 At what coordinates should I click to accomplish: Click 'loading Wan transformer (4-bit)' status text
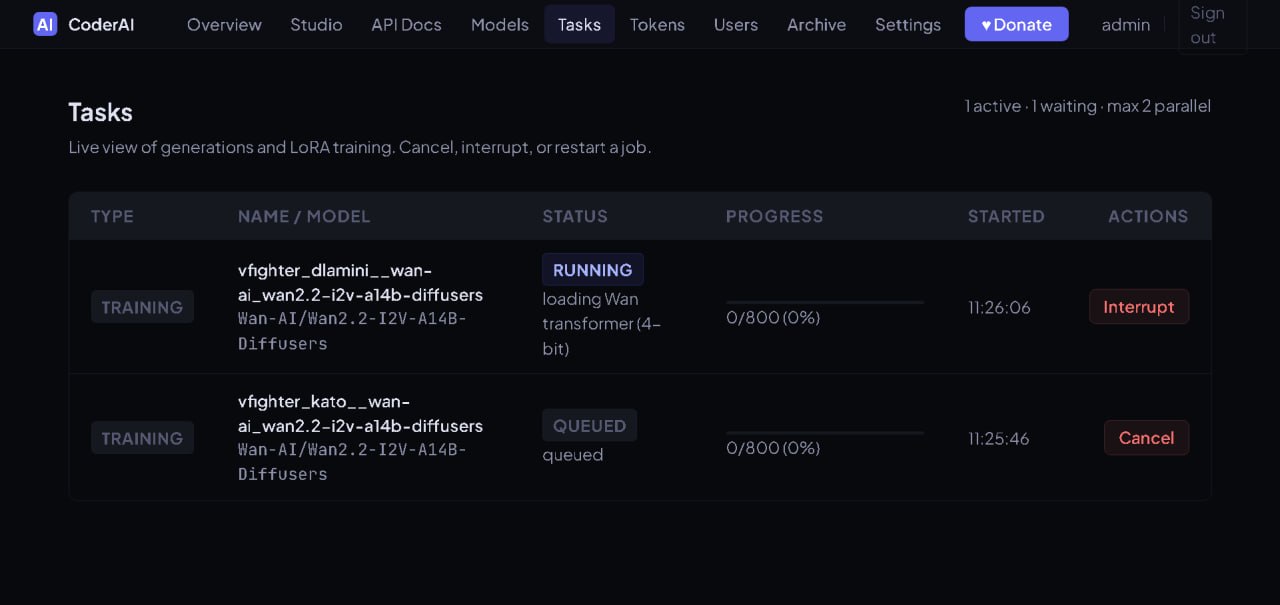click(602, 324)
